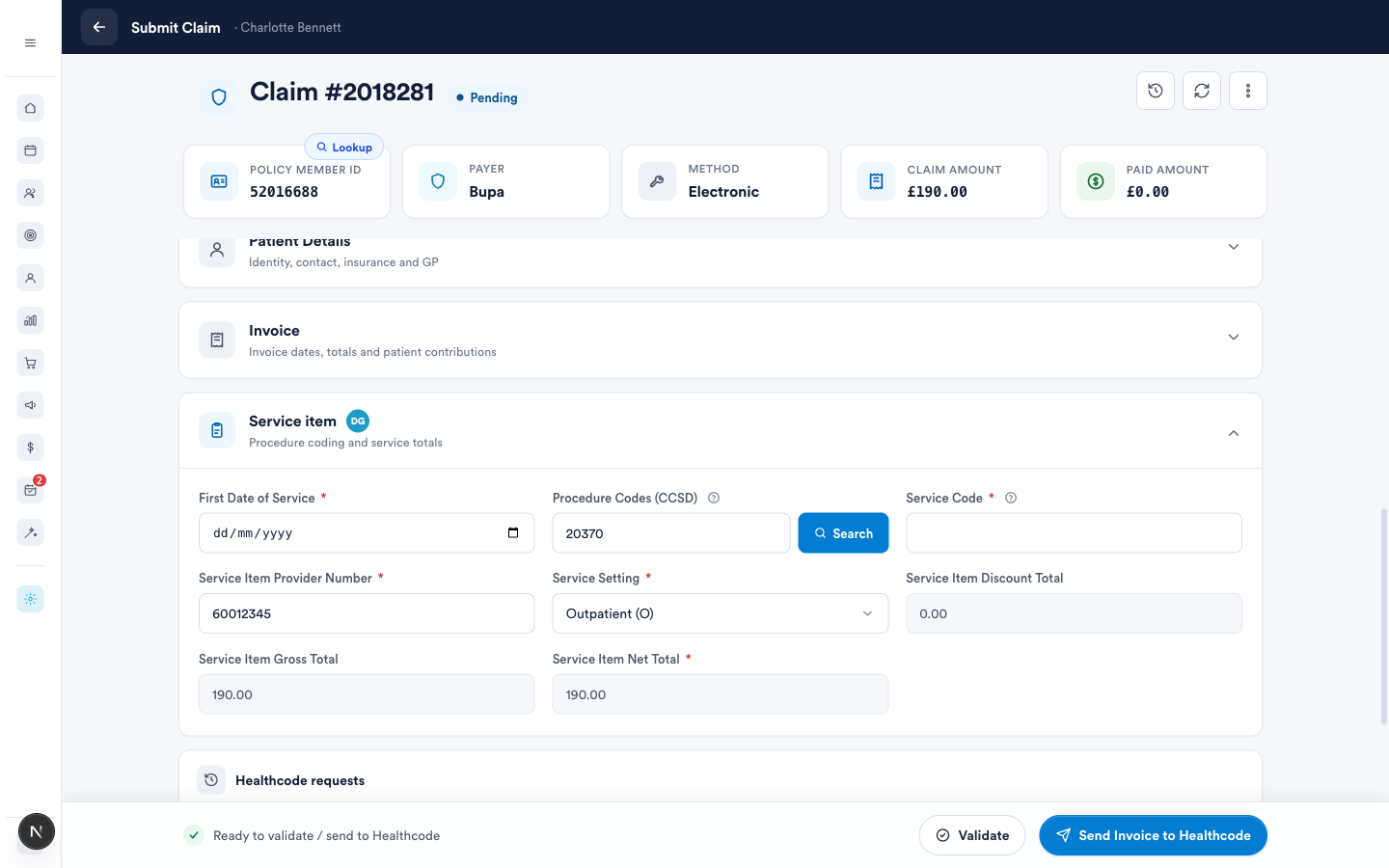Click the Lookup button for Policy Member ID

click(x=344, y=147)
